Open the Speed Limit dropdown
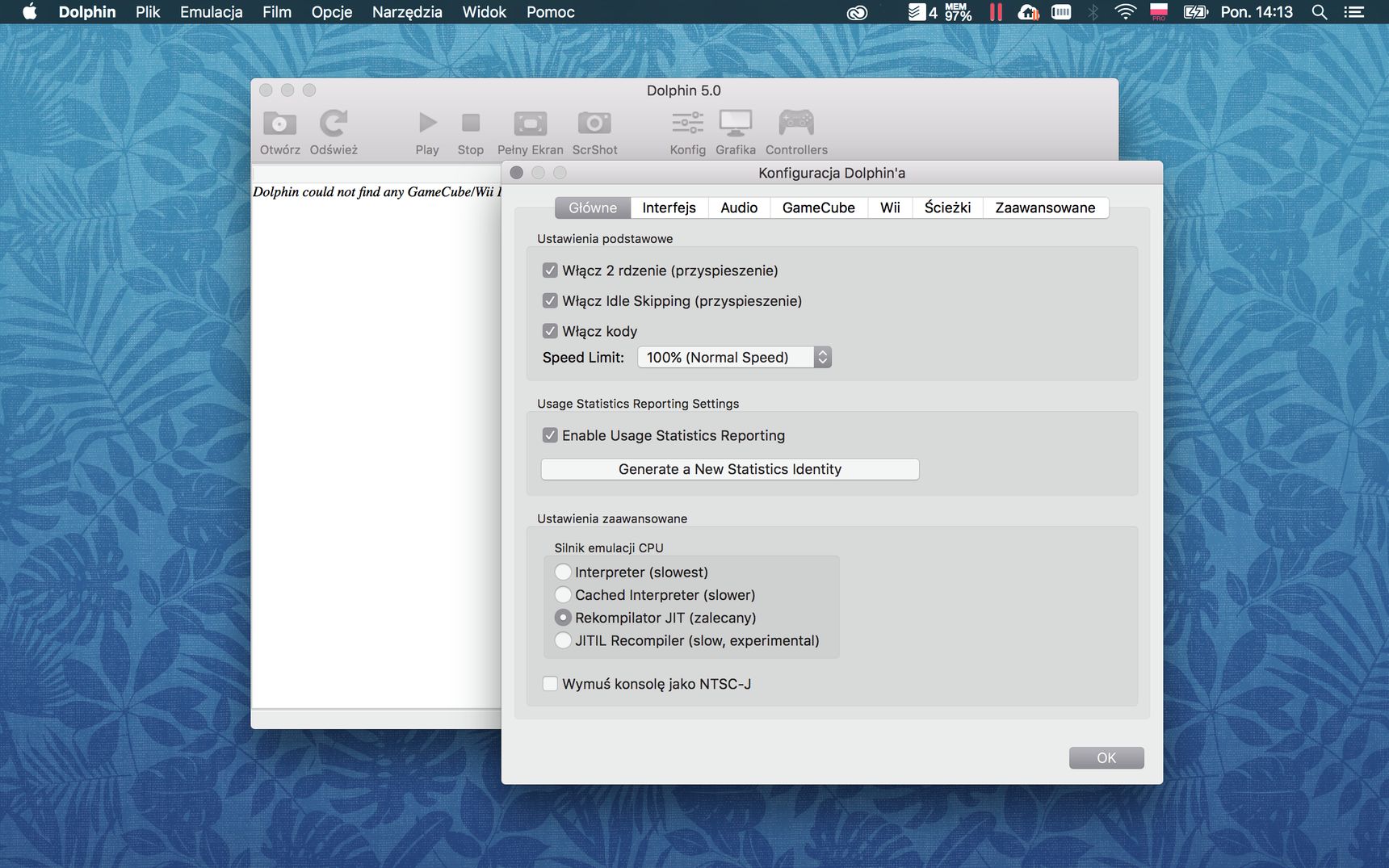 734,357
